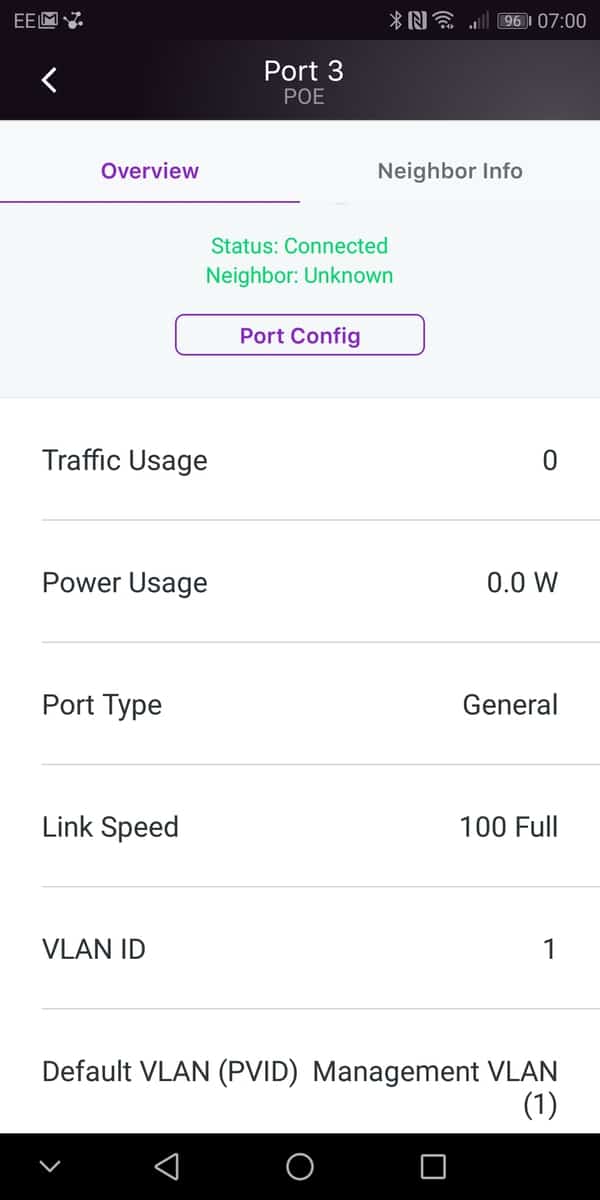This screenshot has height=1200, width=600.
Task: Tap the Link Speed 100 Full row
Action: (x=300, y=826)
